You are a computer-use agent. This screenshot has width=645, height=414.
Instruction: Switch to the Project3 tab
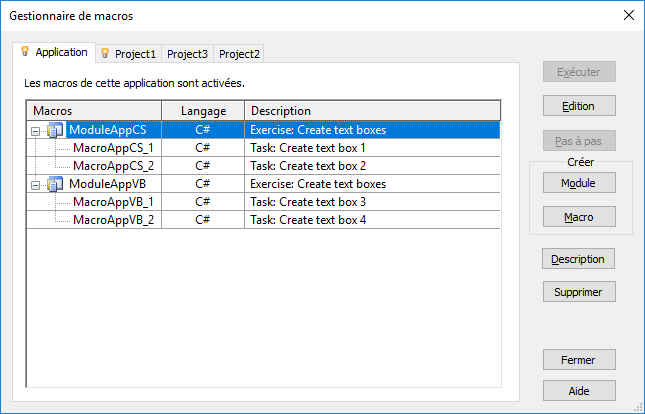pyautogui.click(x=187, y=54)
